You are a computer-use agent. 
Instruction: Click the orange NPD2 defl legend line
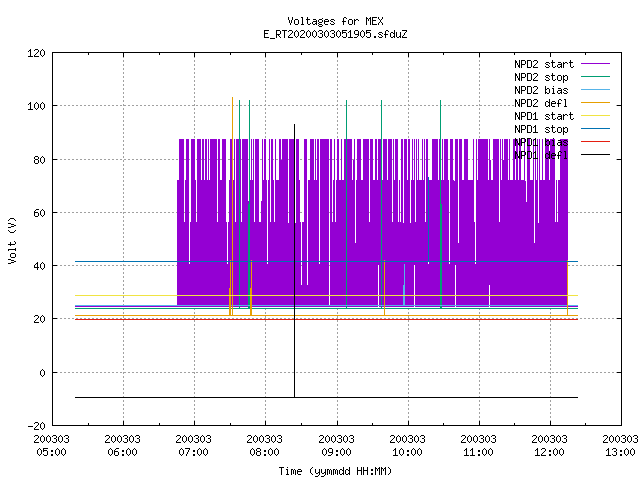pyautogui.click(x=595, y=102)
